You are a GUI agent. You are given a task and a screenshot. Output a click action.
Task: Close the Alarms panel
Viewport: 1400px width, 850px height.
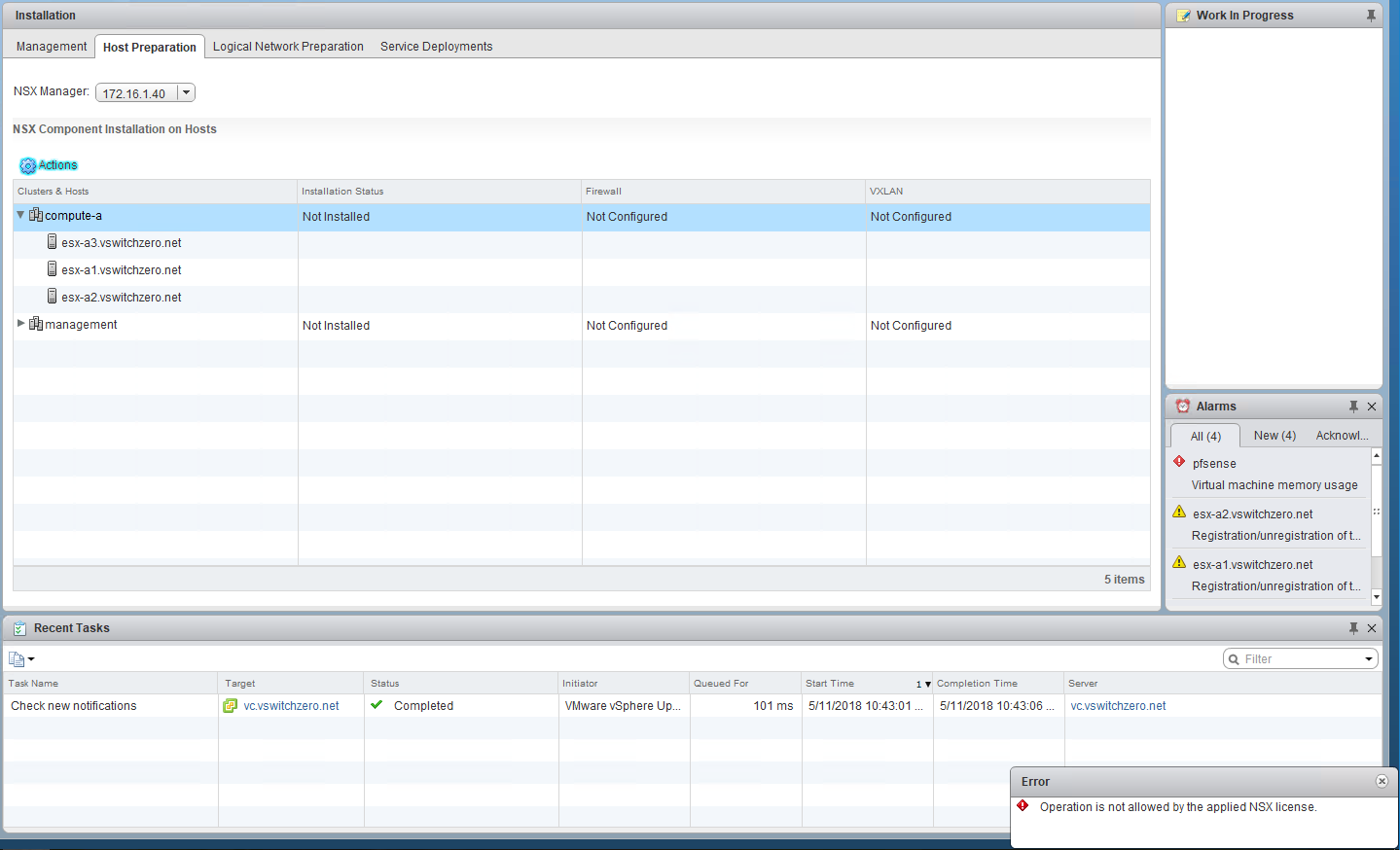click(1372, 407)
